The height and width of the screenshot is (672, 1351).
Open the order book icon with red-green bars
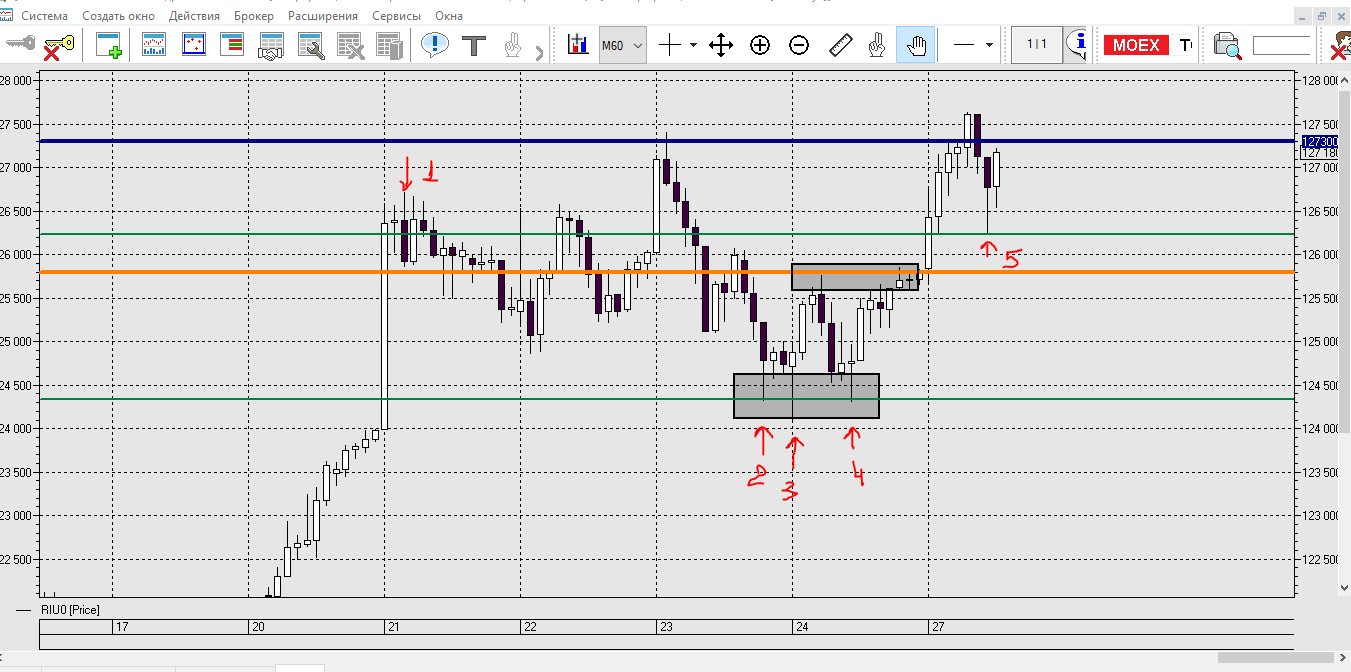tap(232, 45)
